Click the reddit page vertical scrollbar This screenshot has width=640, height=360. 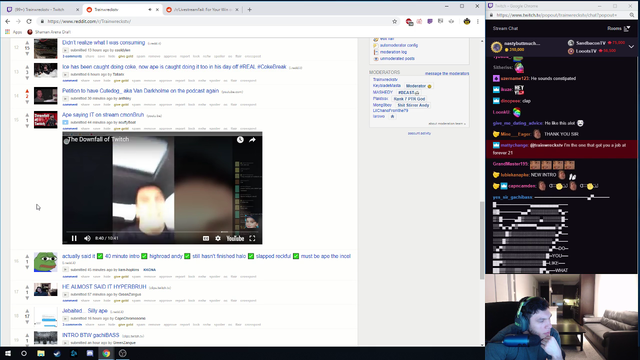[482, 241]
